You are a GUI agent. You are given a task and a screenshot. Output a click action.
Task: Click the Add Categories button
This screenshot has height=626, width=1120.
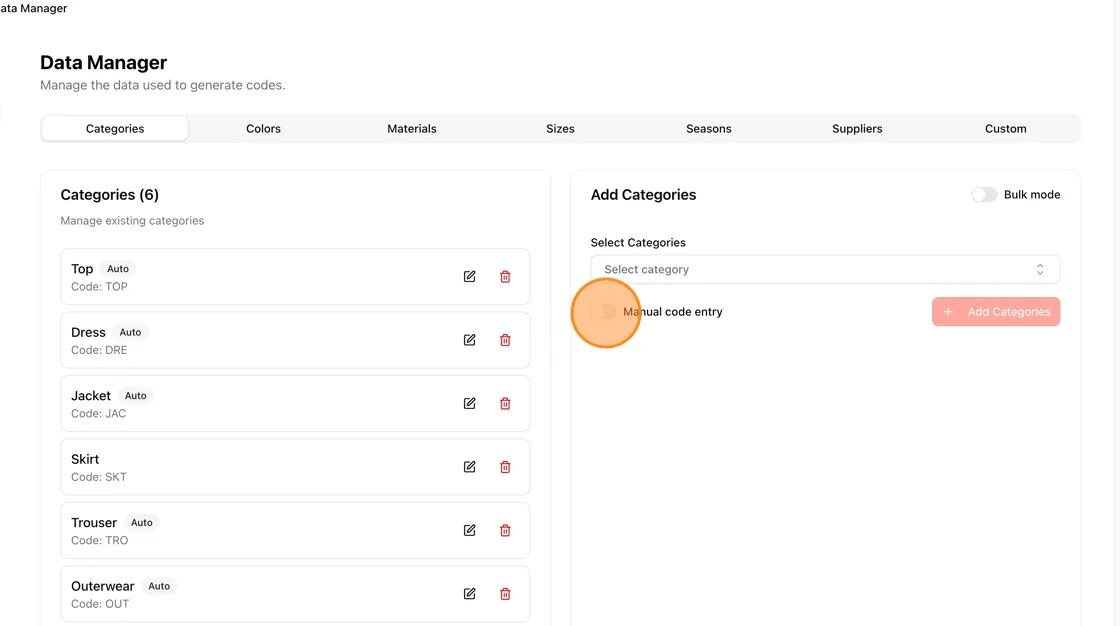coord(996,312)
